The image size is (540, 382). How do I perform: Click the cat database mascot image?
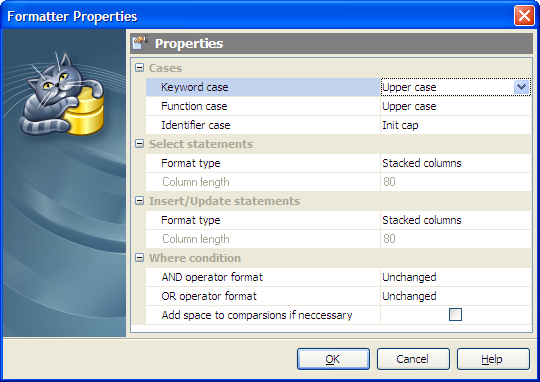click(61, 94)
